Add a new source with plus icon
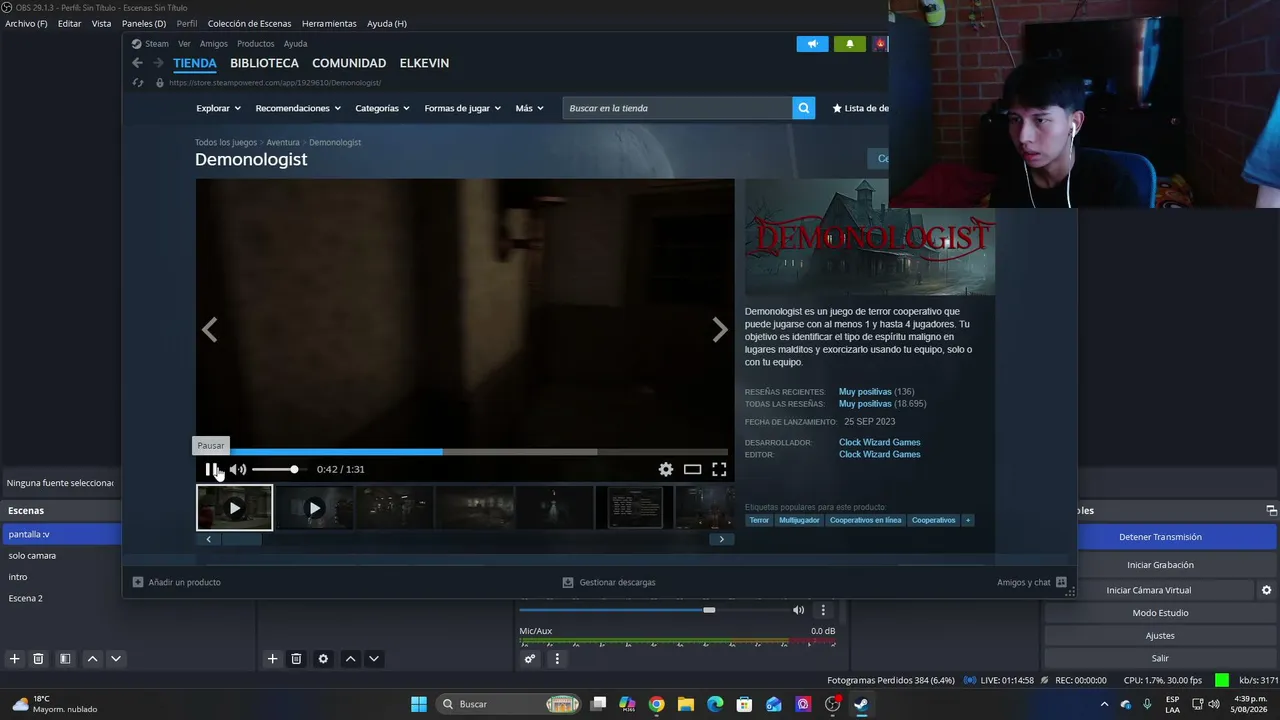The width and height of the screenshot is (1280, 720). [272, 659]
